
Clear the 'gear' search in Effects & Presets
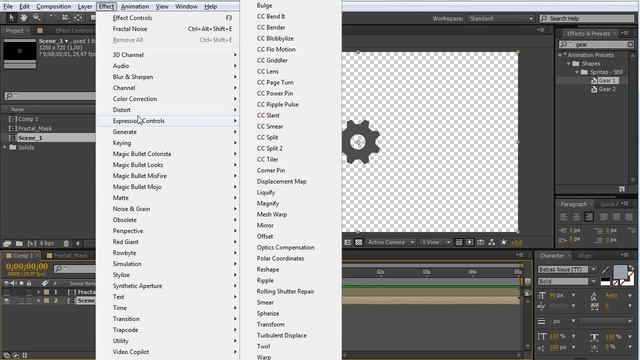pos(630,44)
